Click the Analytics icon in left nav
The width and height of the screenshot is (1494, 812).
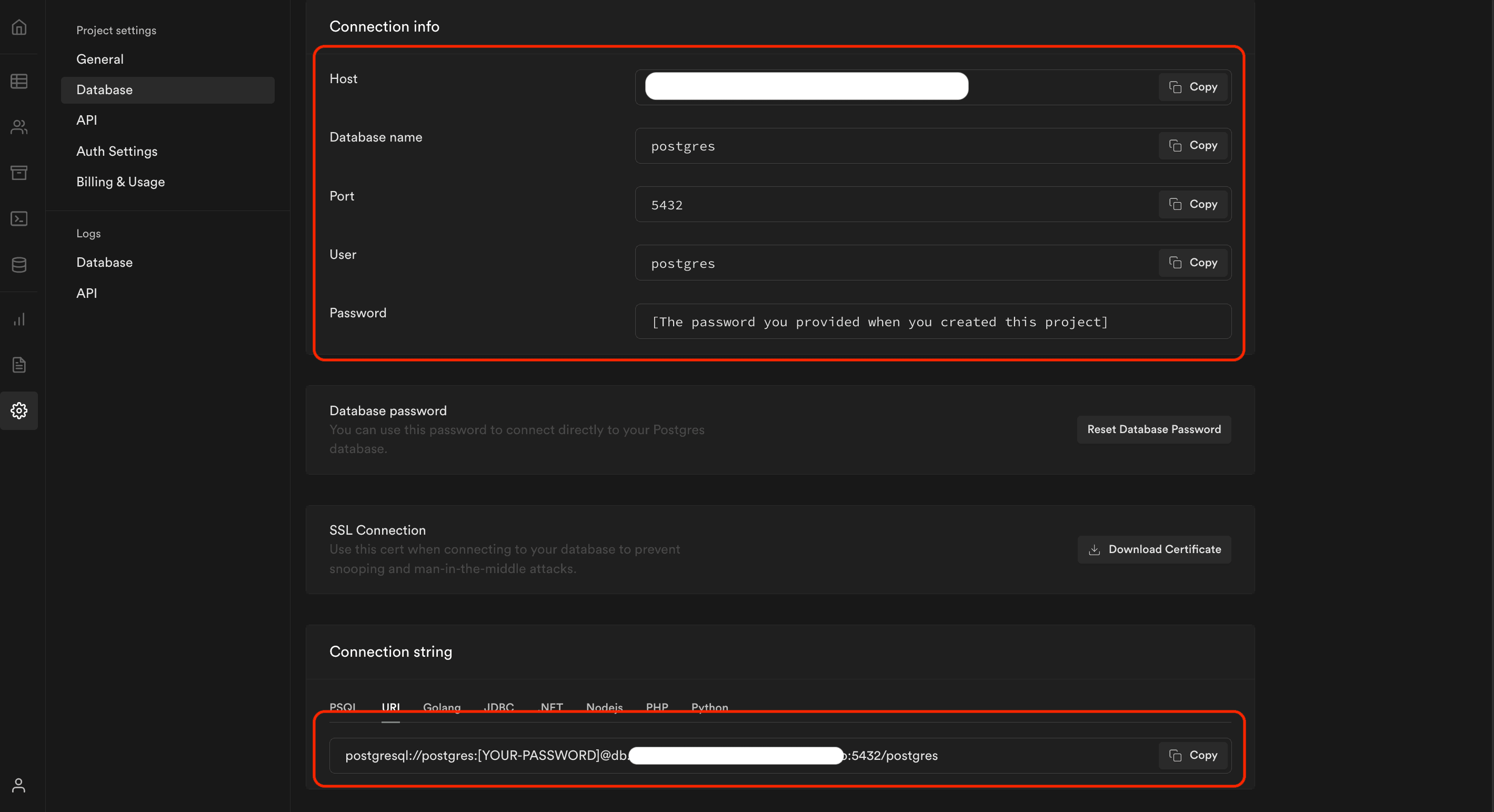[19, 319]
